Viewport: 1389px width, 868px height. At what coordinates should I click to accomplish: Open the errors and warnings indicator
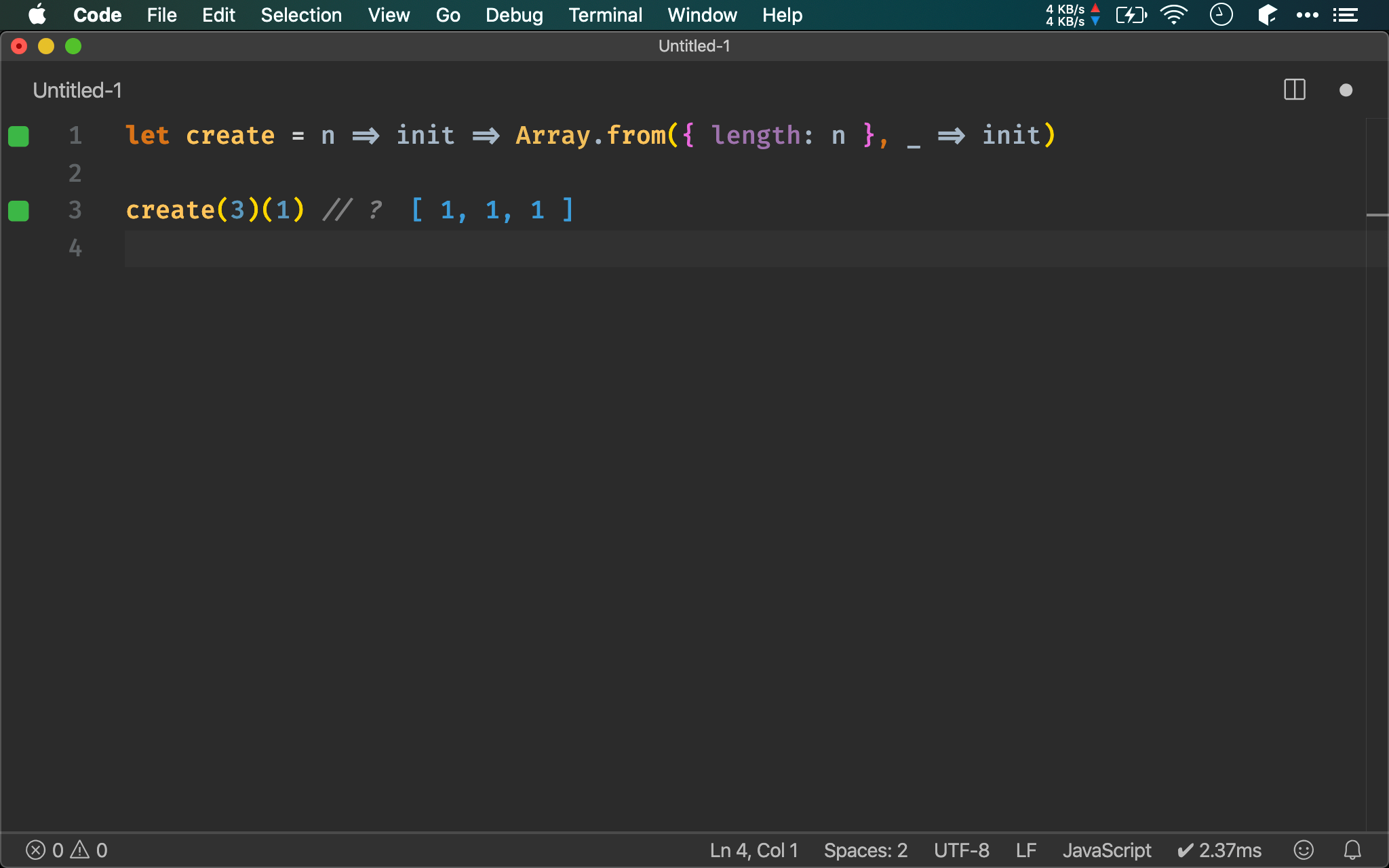(66, 850)
